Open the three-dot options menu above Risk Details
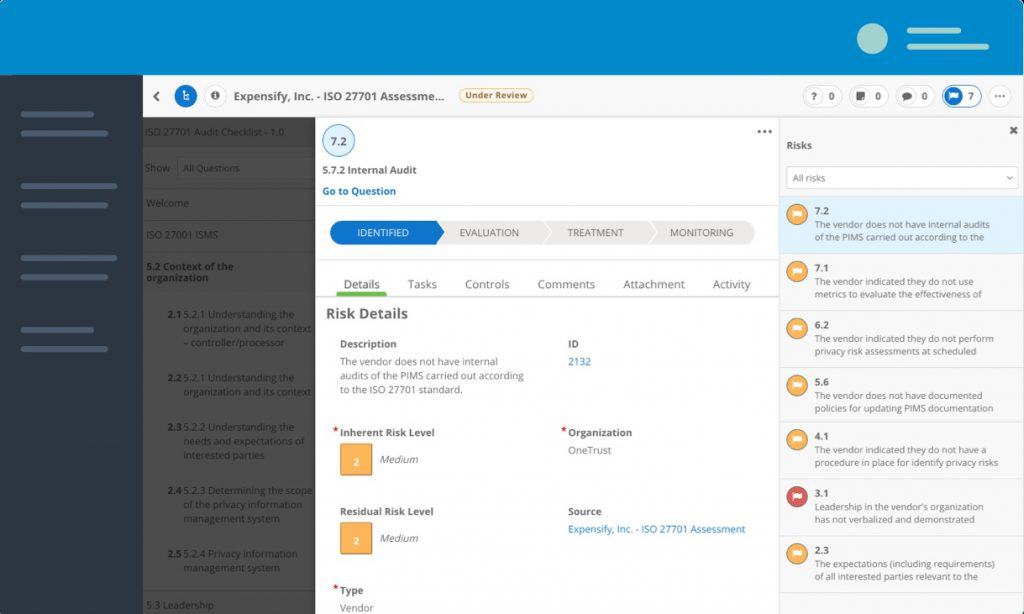 pyautogui.click(x=763, y=131)
